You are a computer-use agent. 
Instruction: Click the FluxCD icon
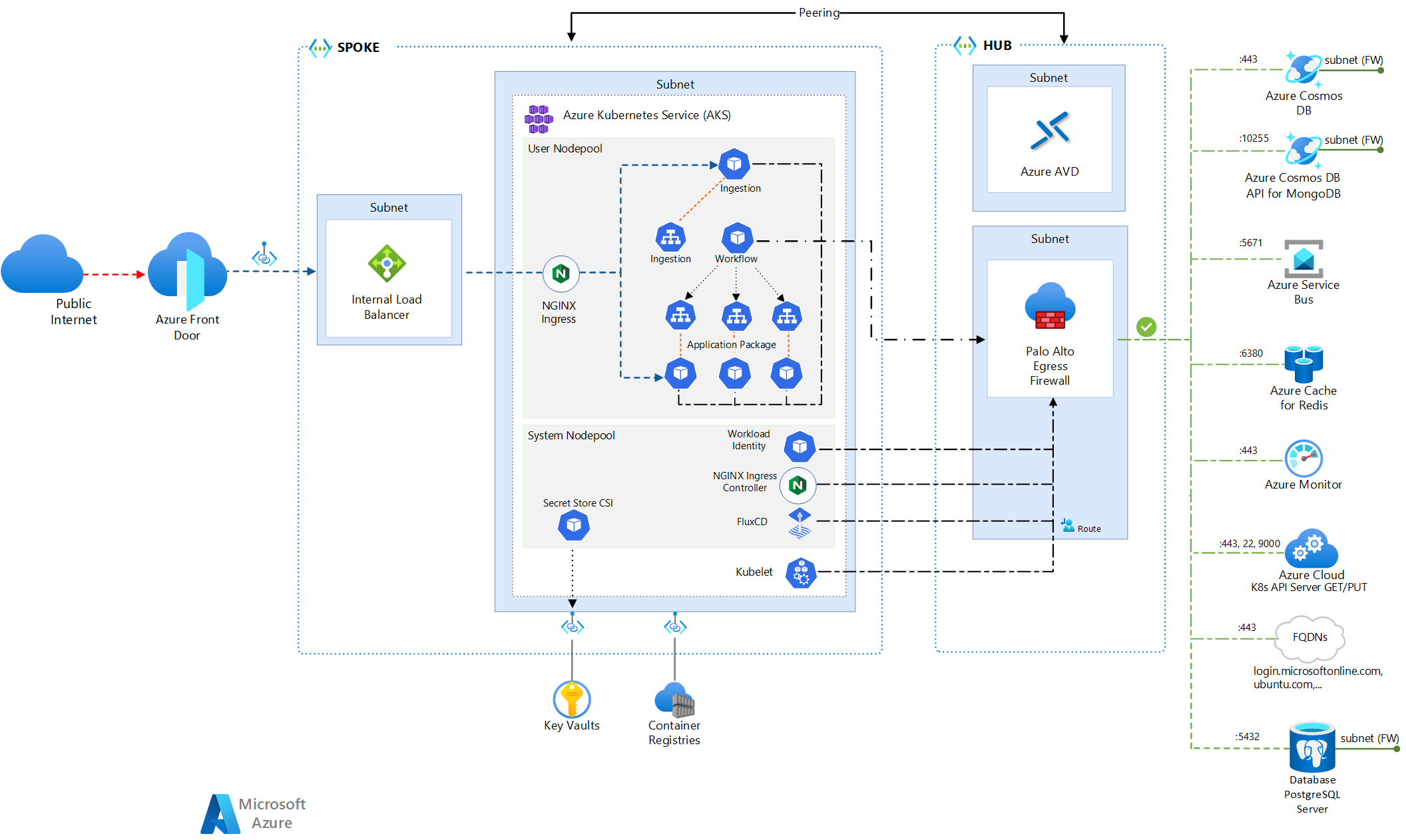click(x=800, y=523)
